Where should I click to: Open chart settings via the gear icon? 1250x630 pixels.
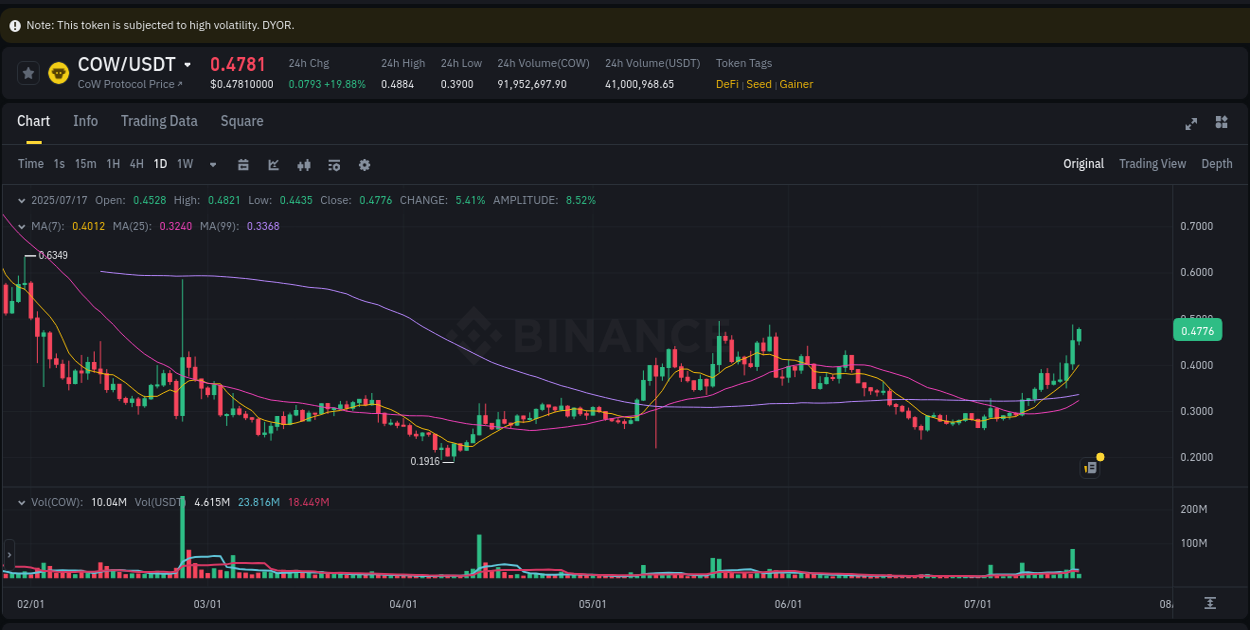click(364, 164)
